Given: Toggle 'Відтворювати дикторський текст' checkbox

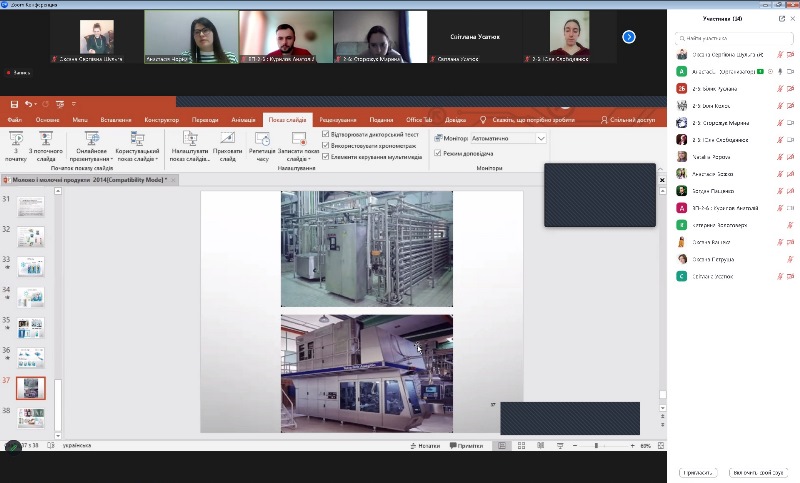Looking at the screenshot, I should coord(326,134).
